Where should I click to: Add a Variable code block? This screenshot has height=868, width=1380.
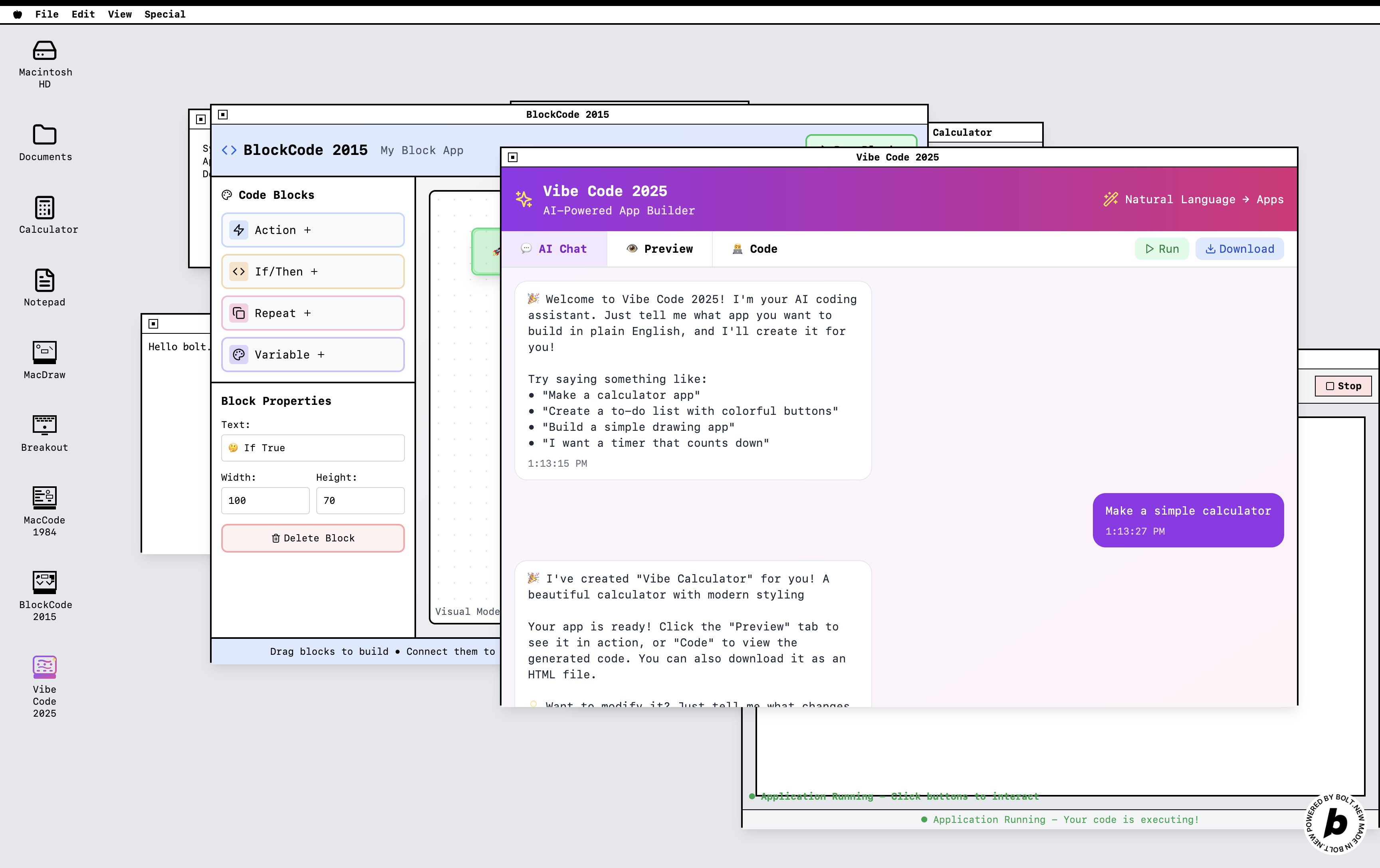[312, 355]
